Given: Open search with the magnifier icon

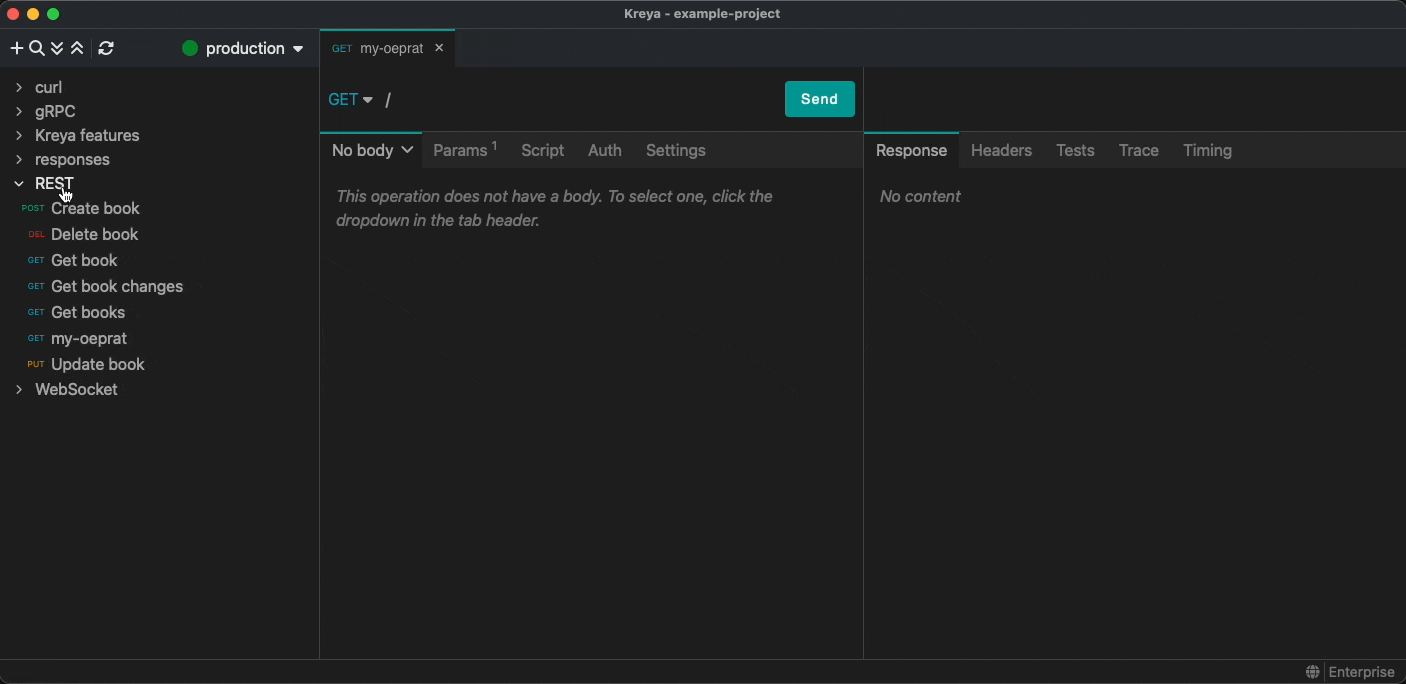Looking at the screenshot, I should point(37,48).
